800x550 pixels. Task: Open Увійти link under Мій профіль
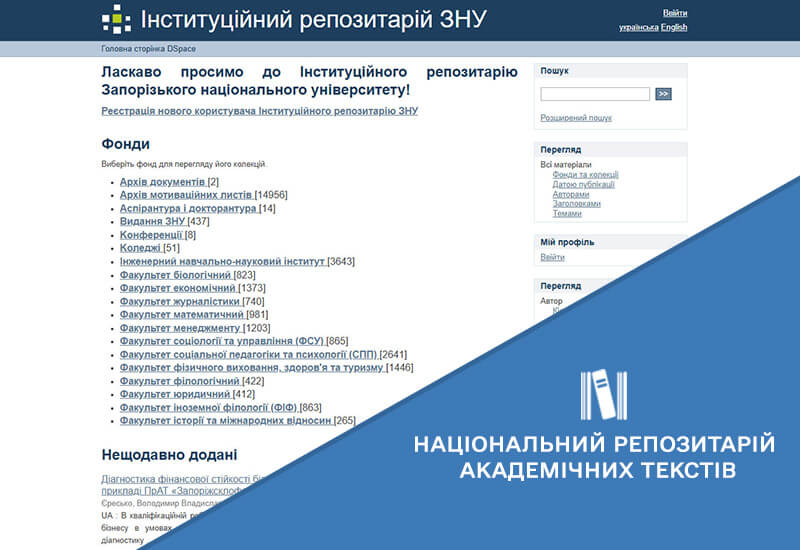(x=552, y=257)
